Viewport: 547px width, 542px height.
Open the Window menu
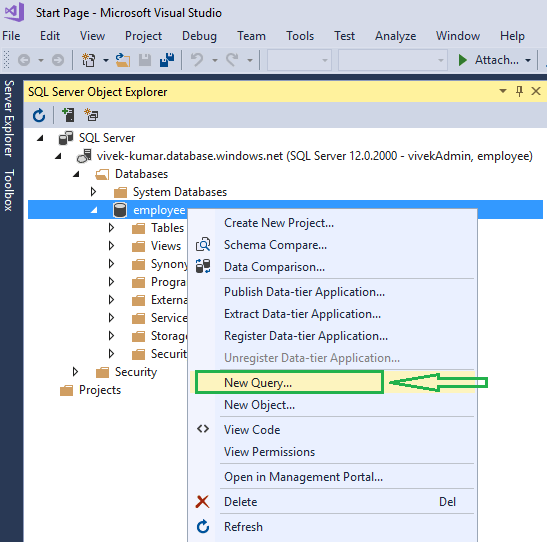(458, 36)
